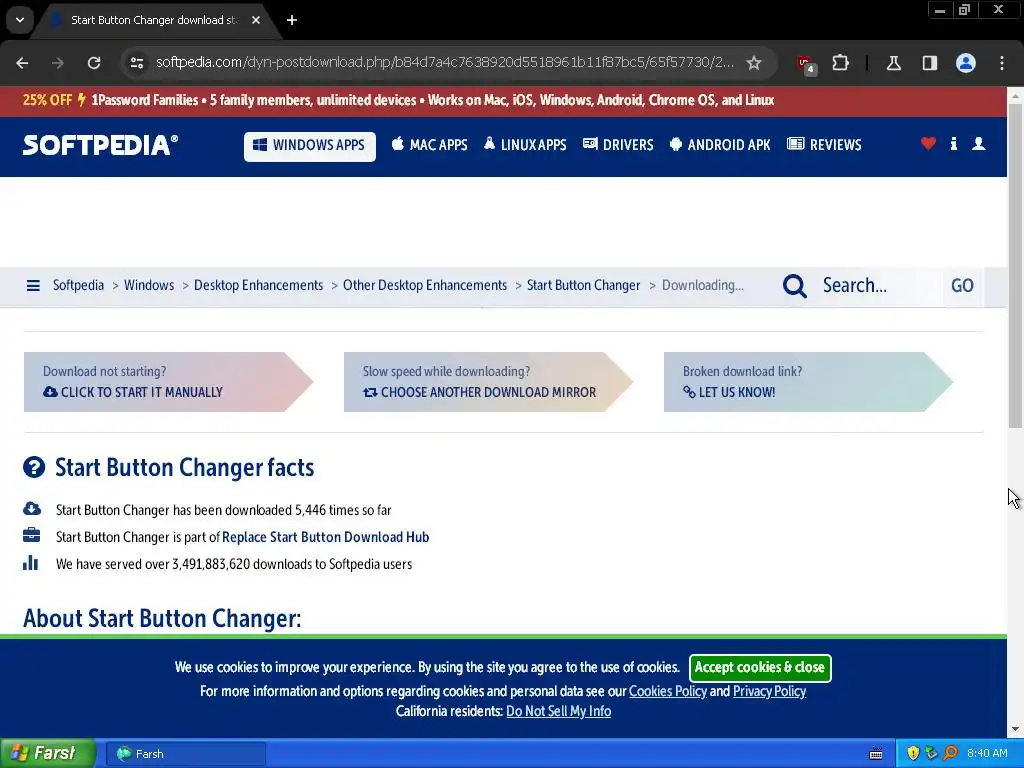Image resolution: width=1024 pixels, height=768 pixels.
Task: Click the page vertical scrollbar thumb
Action: (x=1015, y=264)
